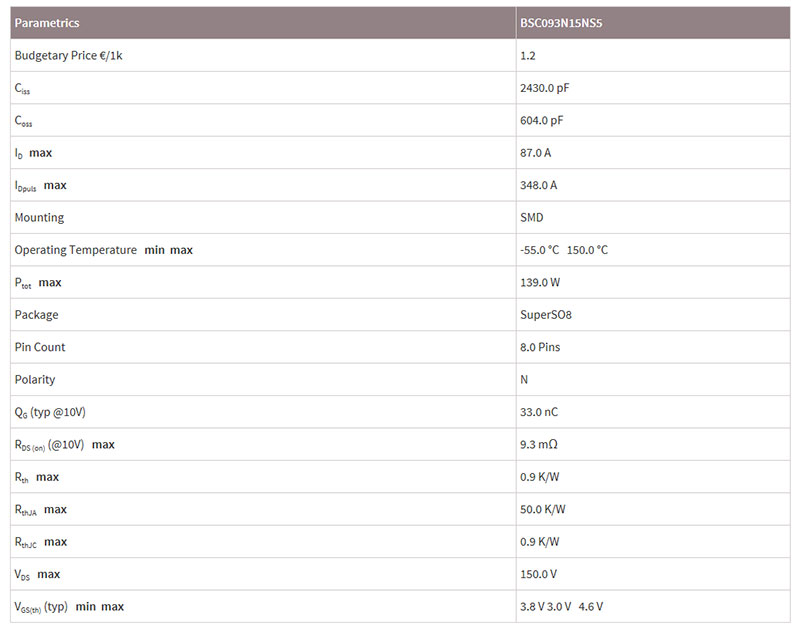The width and height of the screenshot is (800, 629).
Task: Select the 33.0 nC gate charge value
Action: [x=539, y=412]
